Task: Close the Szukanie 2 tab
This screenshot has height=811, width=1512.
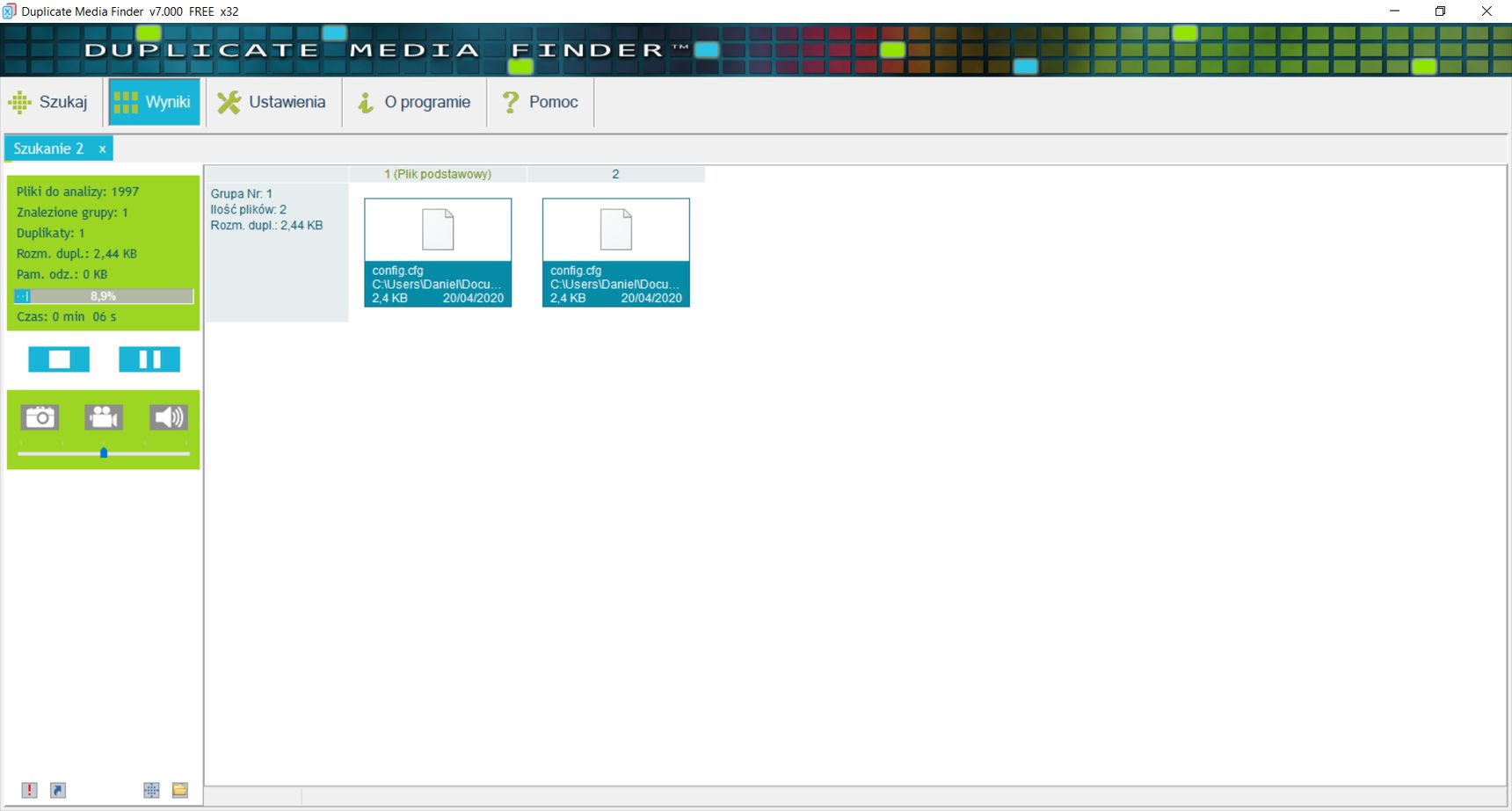Action: coord(102,149)
